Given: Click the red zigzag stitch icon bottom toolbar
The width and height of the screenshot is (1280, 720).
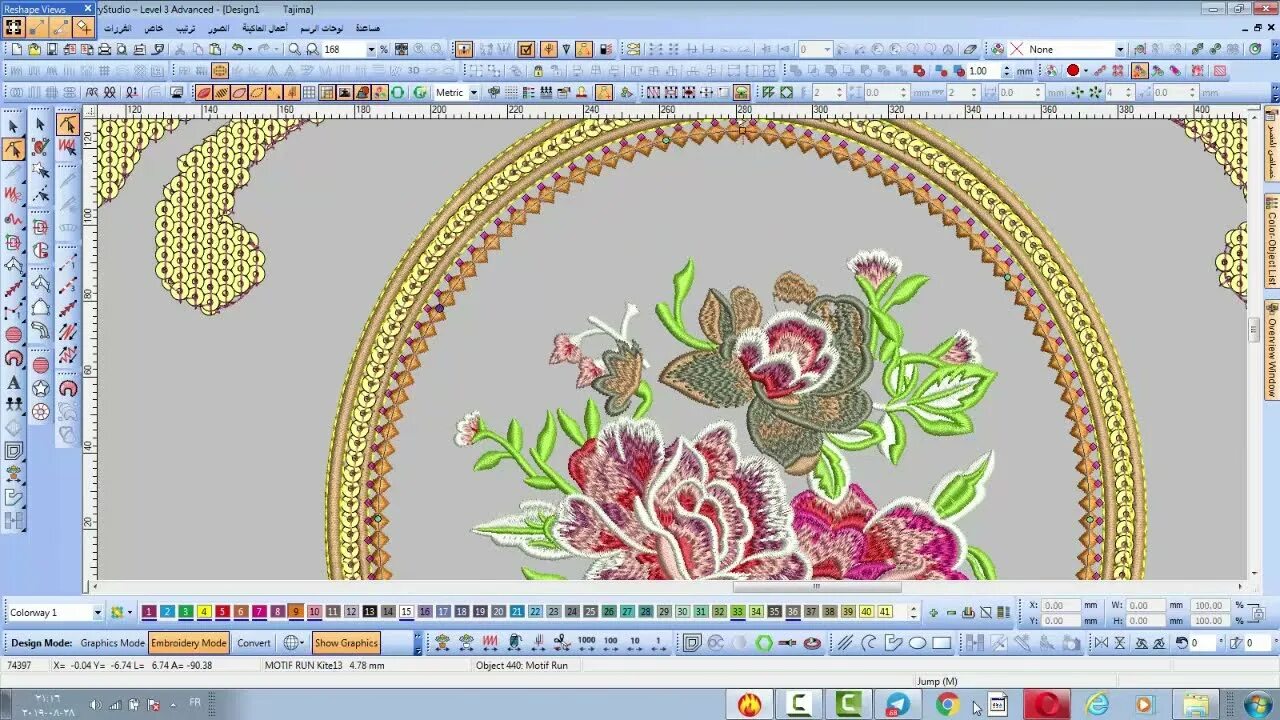Looking at the screenshot, I should point(490,643).
